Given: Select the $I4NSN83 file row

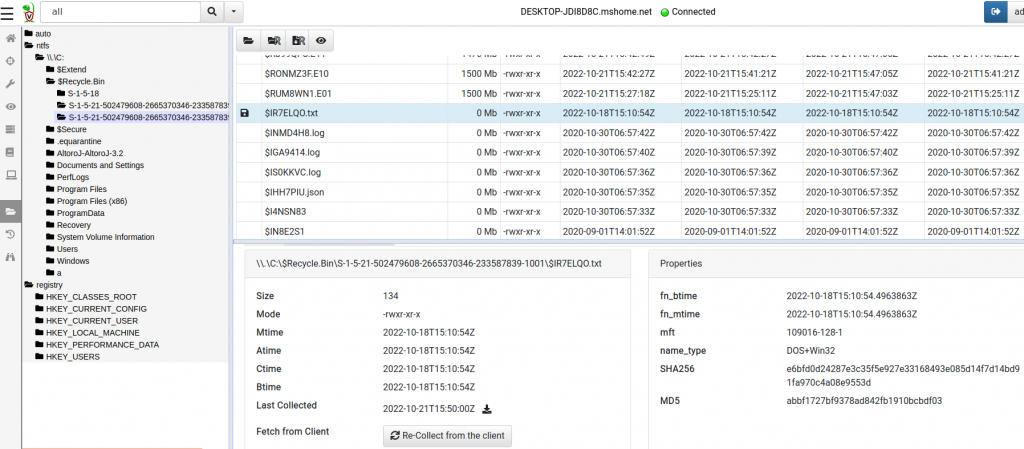Looking at the screenshot, I should pos(629,212).
